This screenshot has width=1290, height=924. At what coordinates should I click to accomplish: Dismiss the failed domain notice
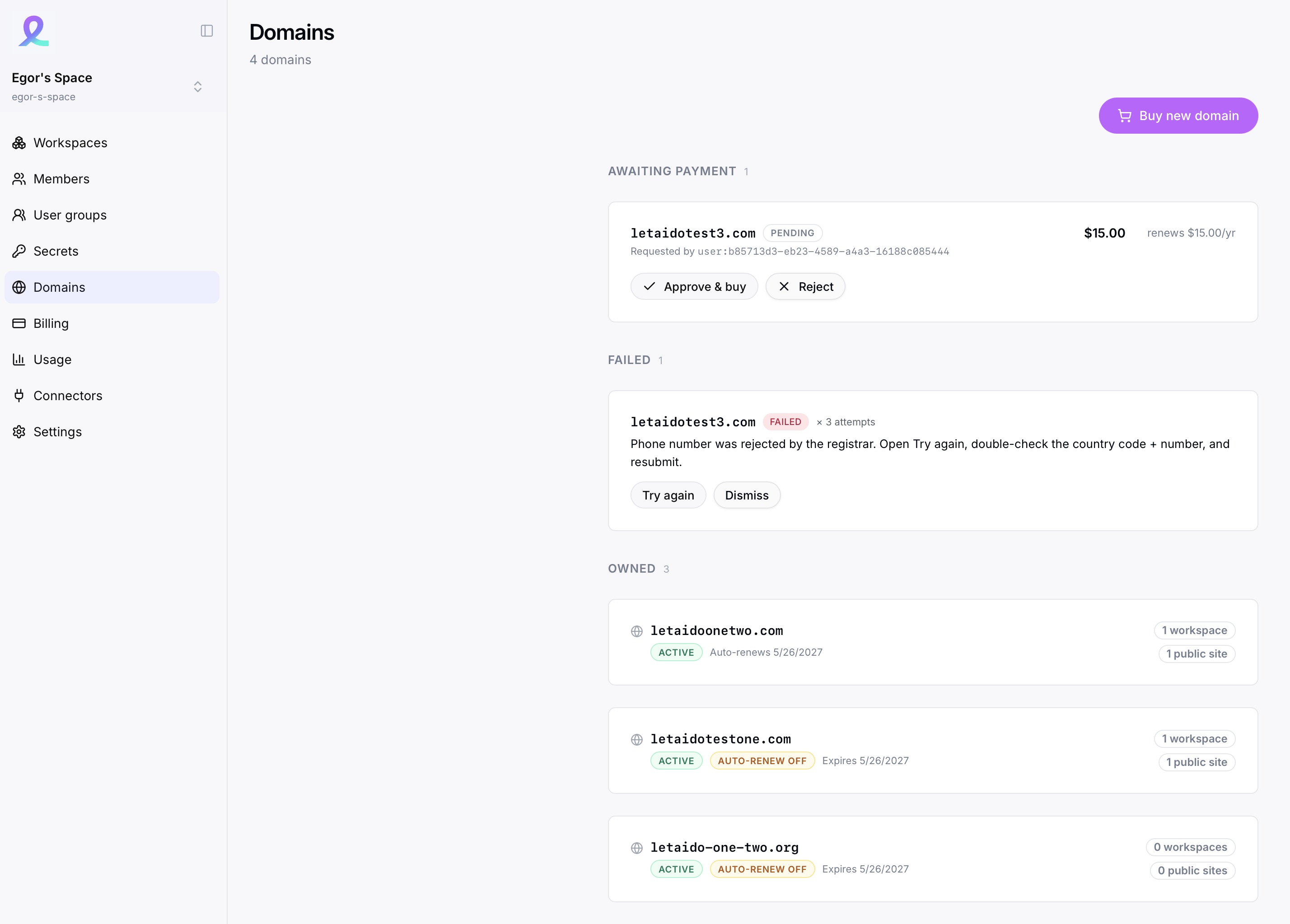click(747, 495)
